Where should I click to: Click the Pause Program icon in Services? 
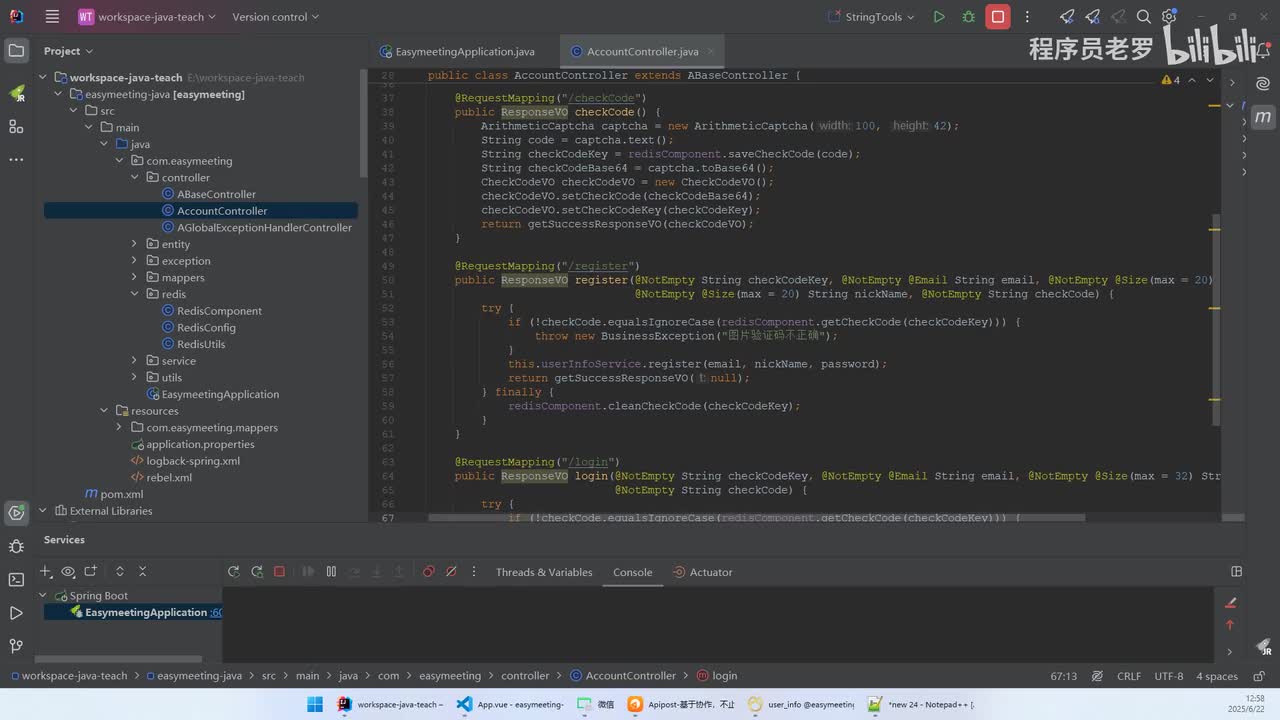pos(331,572)
